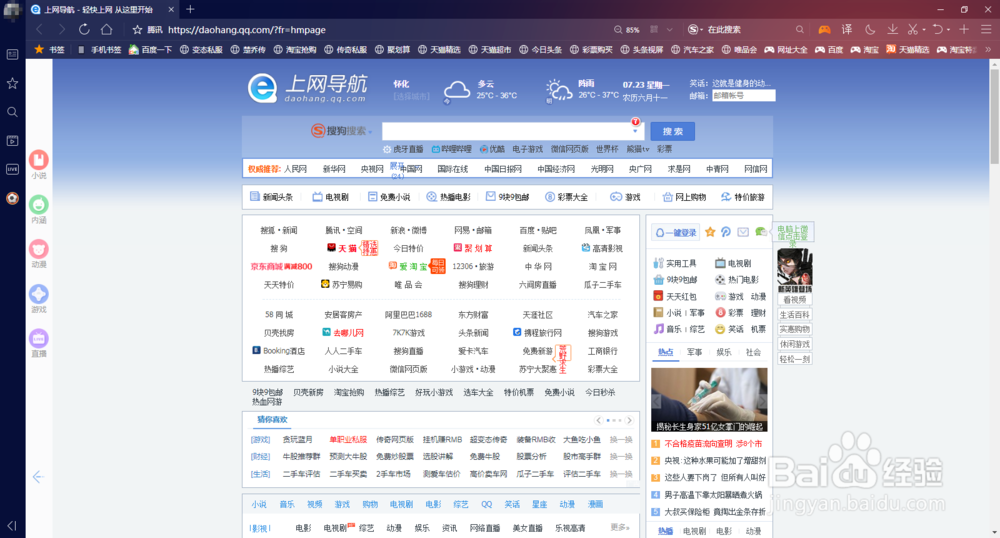The height and width of the screenshot is (538, 1000).
Task: Open the downloads manager icon
Action: 892,29
